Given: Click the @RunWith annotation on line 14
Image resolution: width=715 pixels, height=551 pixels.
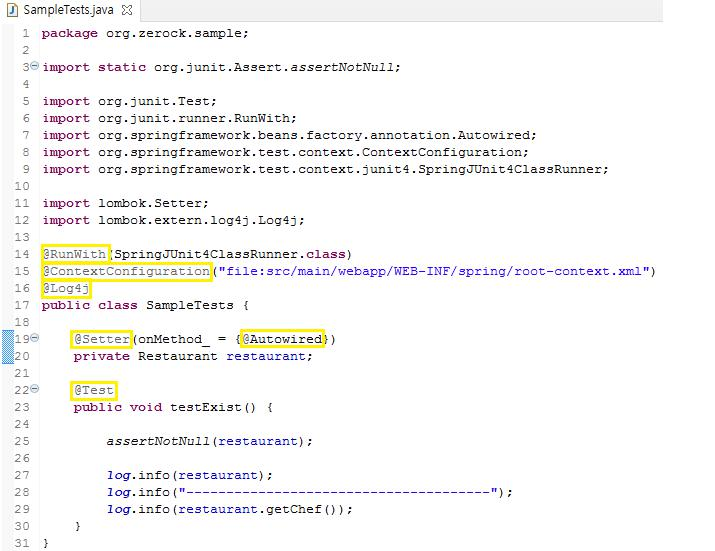Looking at the screenshot, I should (x=75, y=254).
